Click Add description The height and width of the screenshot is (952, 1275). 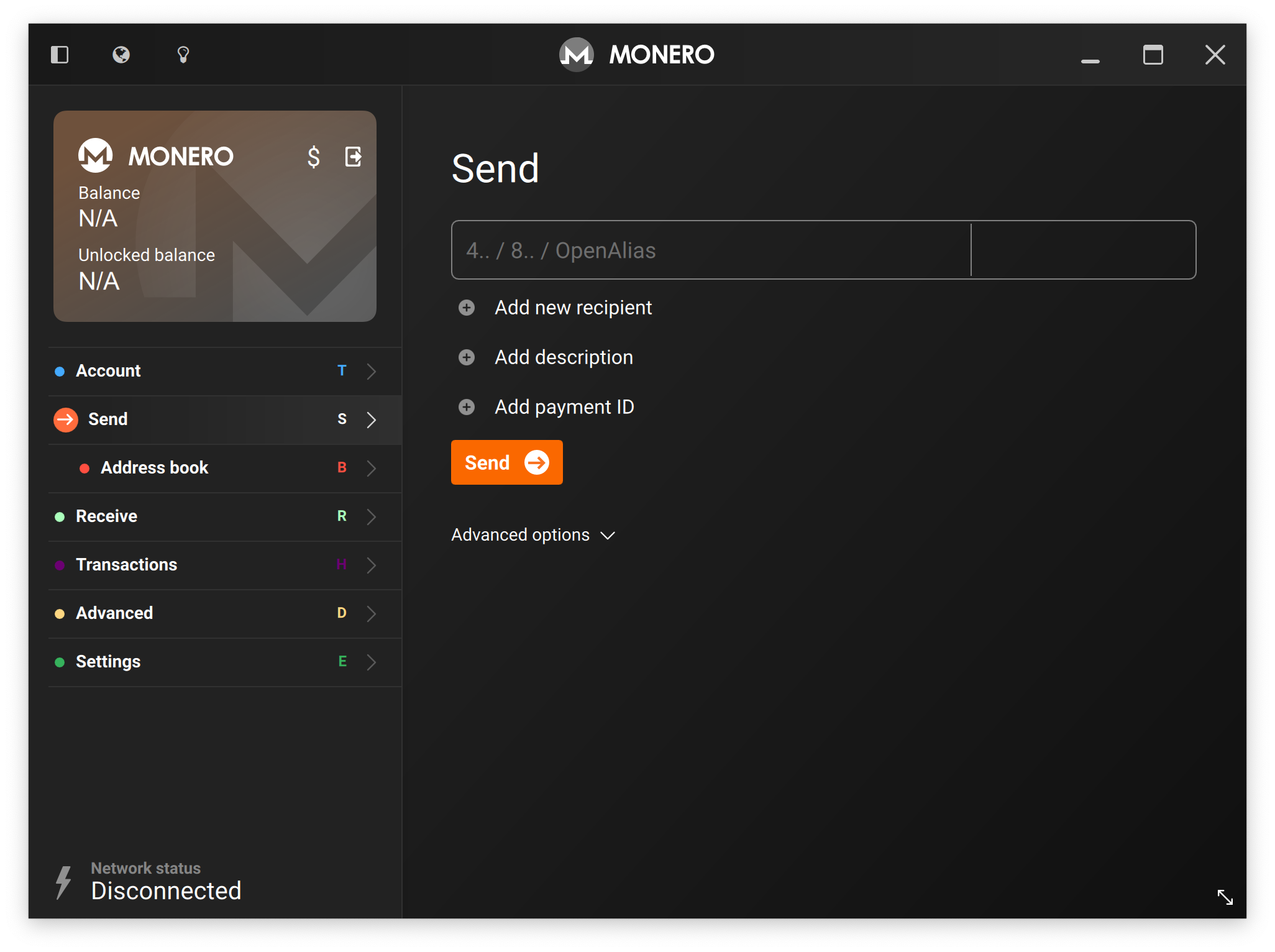coord(564,357)
